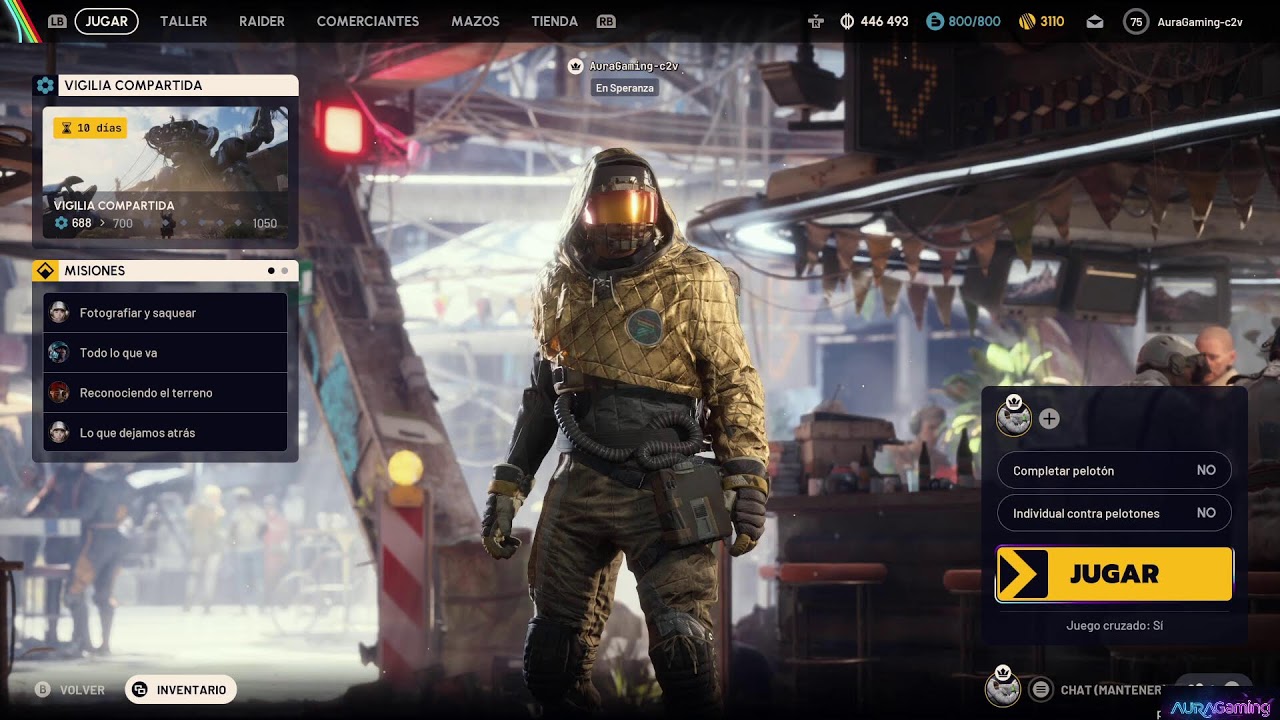Add a squad member with the plus icon
The width and height of the screenshot is (1280, 720).
coord(1049,419)
